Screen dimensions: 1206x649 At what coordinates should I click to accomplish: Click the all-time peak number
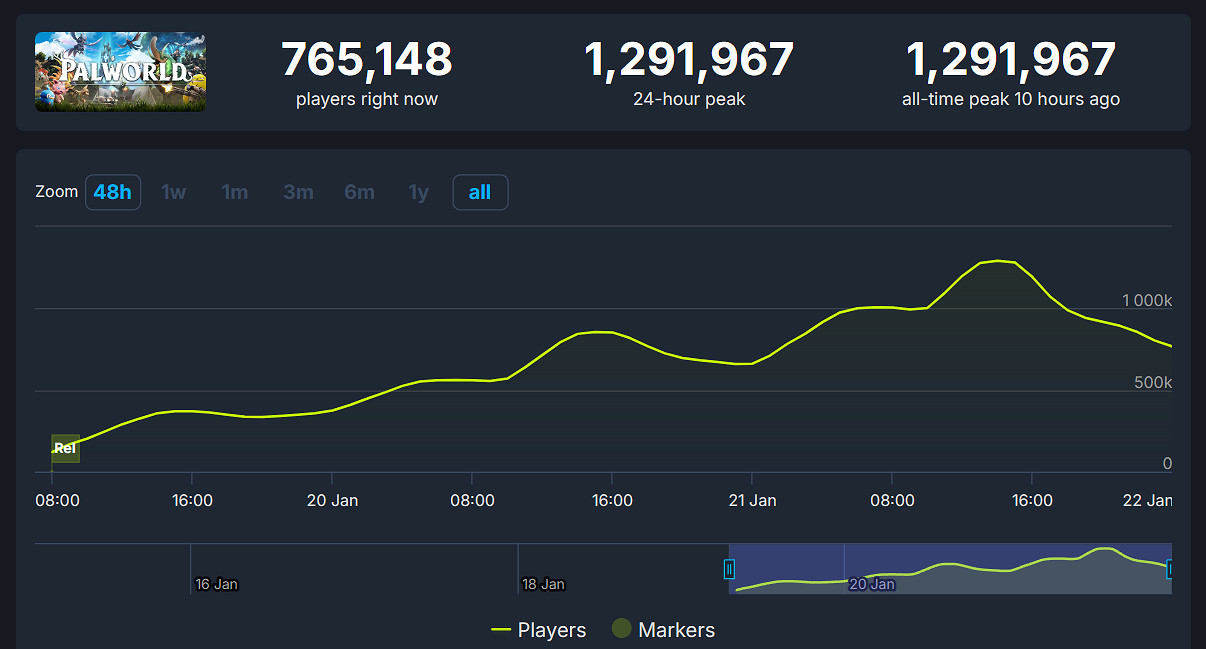coord(1010,60)
